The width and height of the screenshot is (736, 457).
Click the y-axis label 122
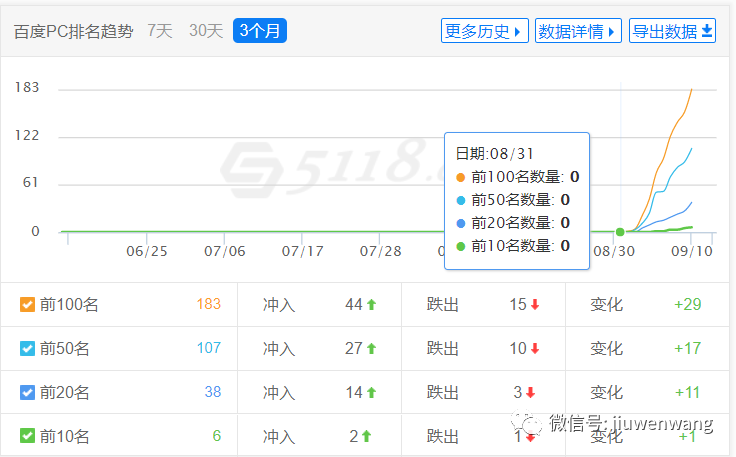27,136
